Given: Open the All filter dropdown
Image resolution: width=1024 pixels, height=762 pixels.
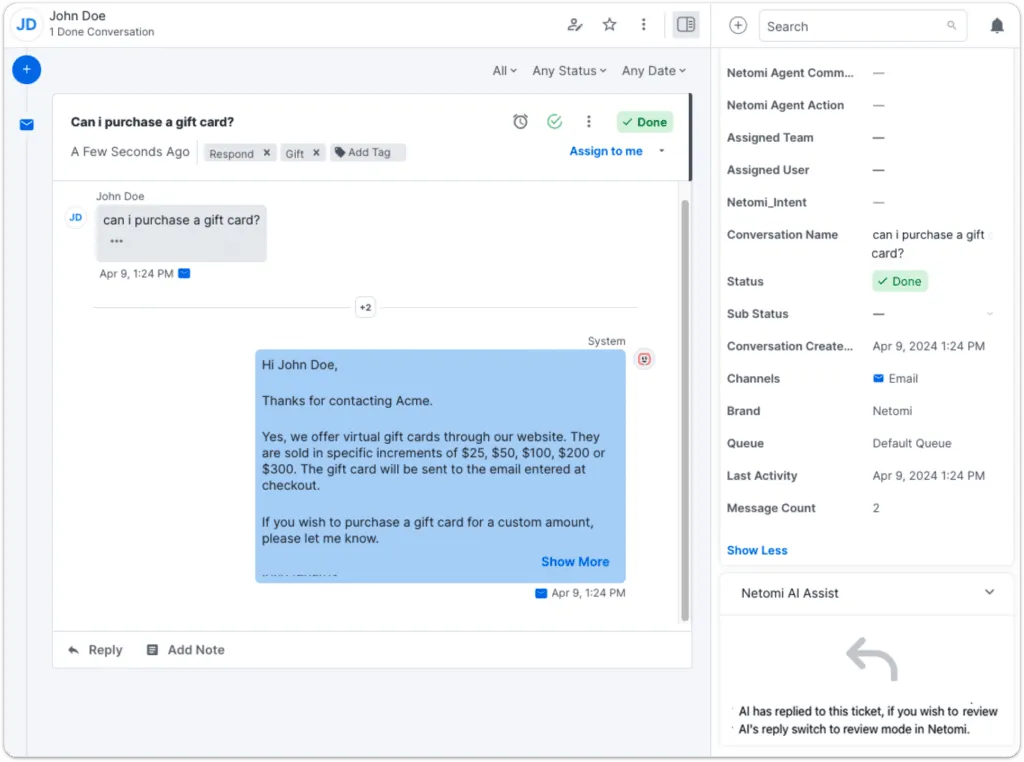Looking at the screenshot, I should [x=504, y=71].
